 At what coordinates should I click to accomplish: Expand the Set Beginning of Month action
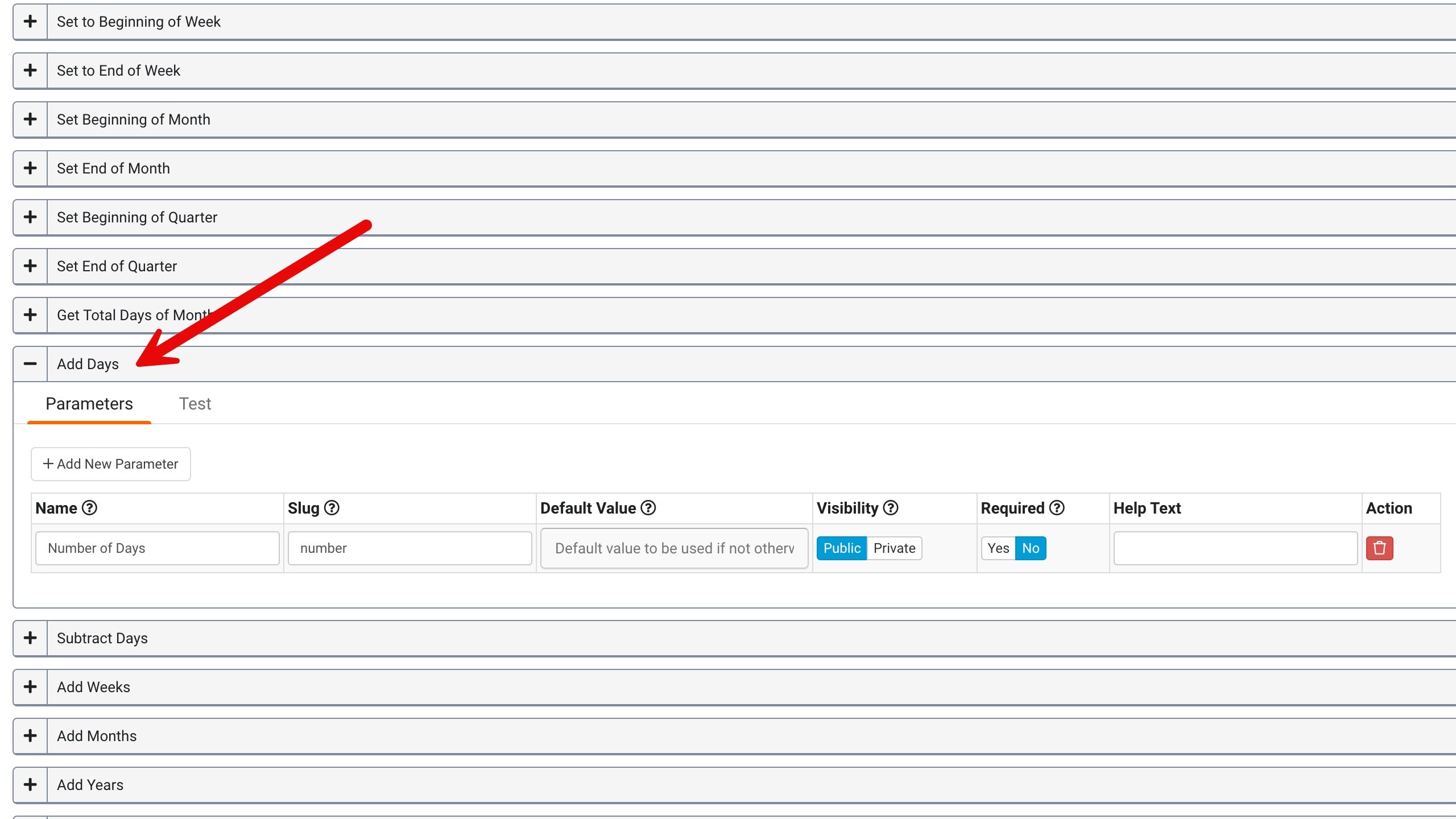point(29,119)
